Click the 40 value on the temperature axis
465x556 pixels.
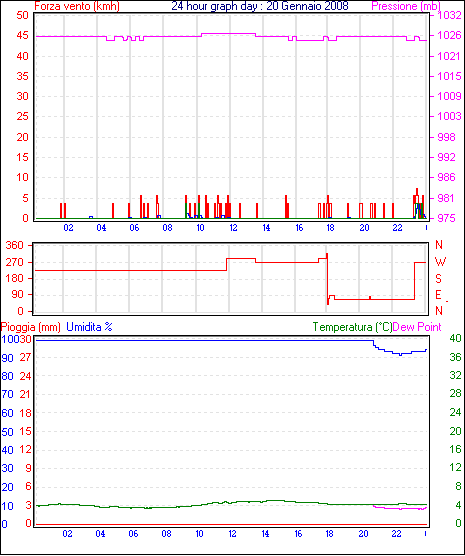point(455,338)
